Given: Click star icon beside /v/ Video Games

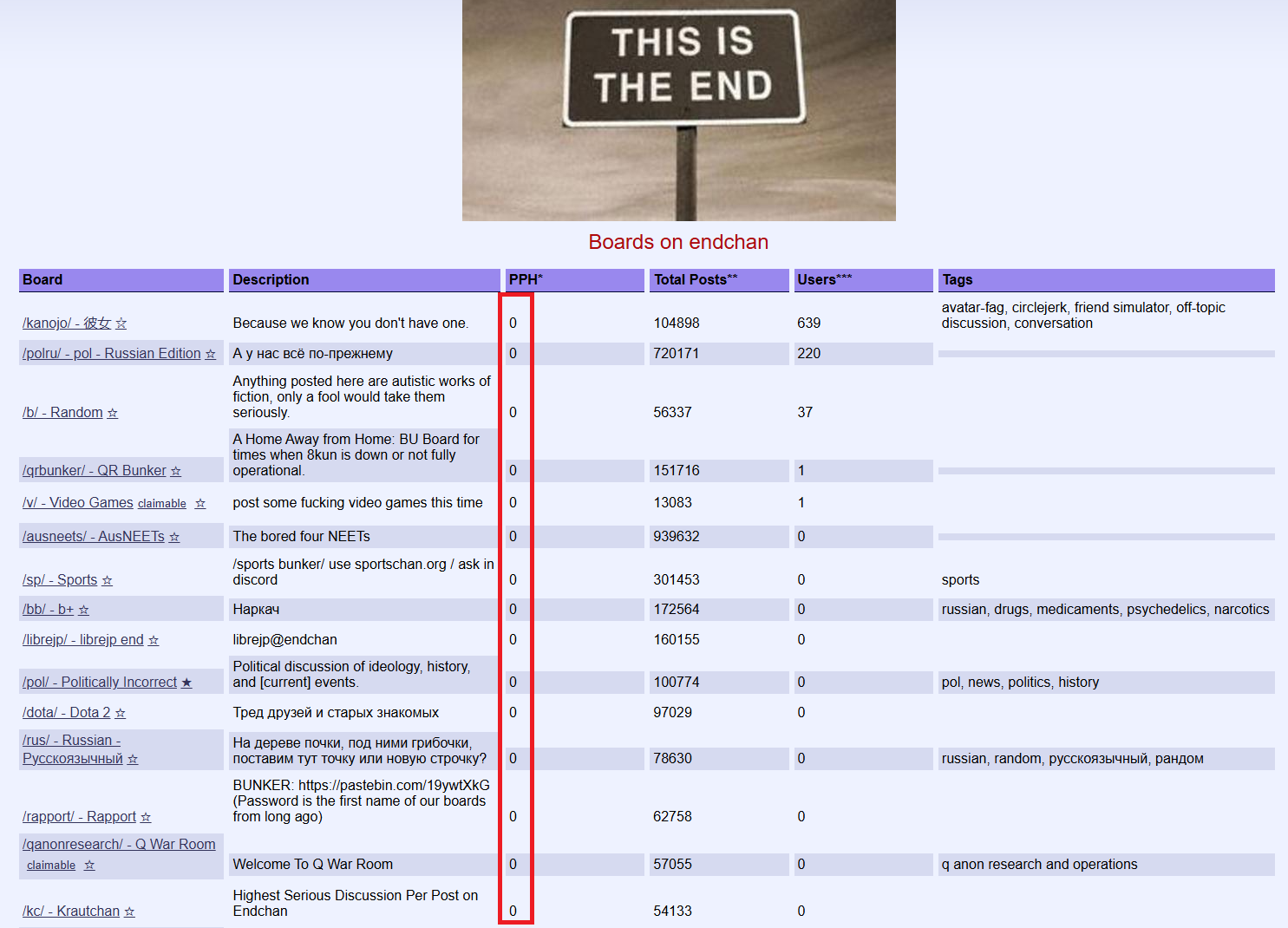Looking at the screenshot, I should 200,503.
